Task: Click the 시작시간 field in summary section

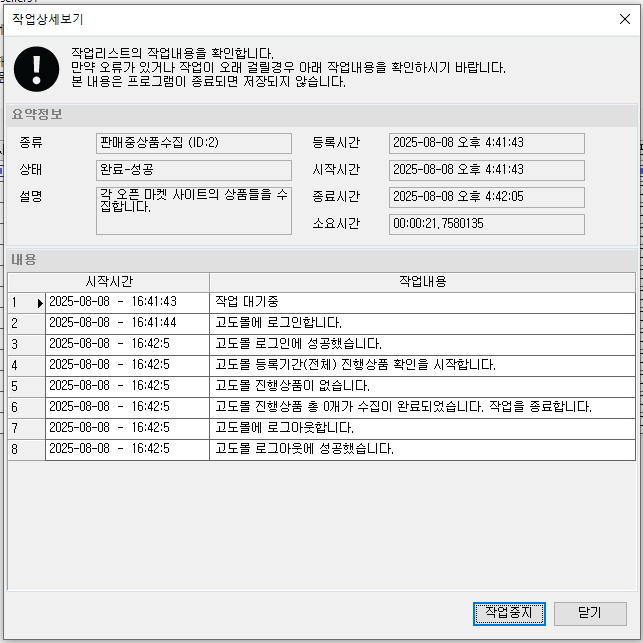Action: click(x=487, y=170)
